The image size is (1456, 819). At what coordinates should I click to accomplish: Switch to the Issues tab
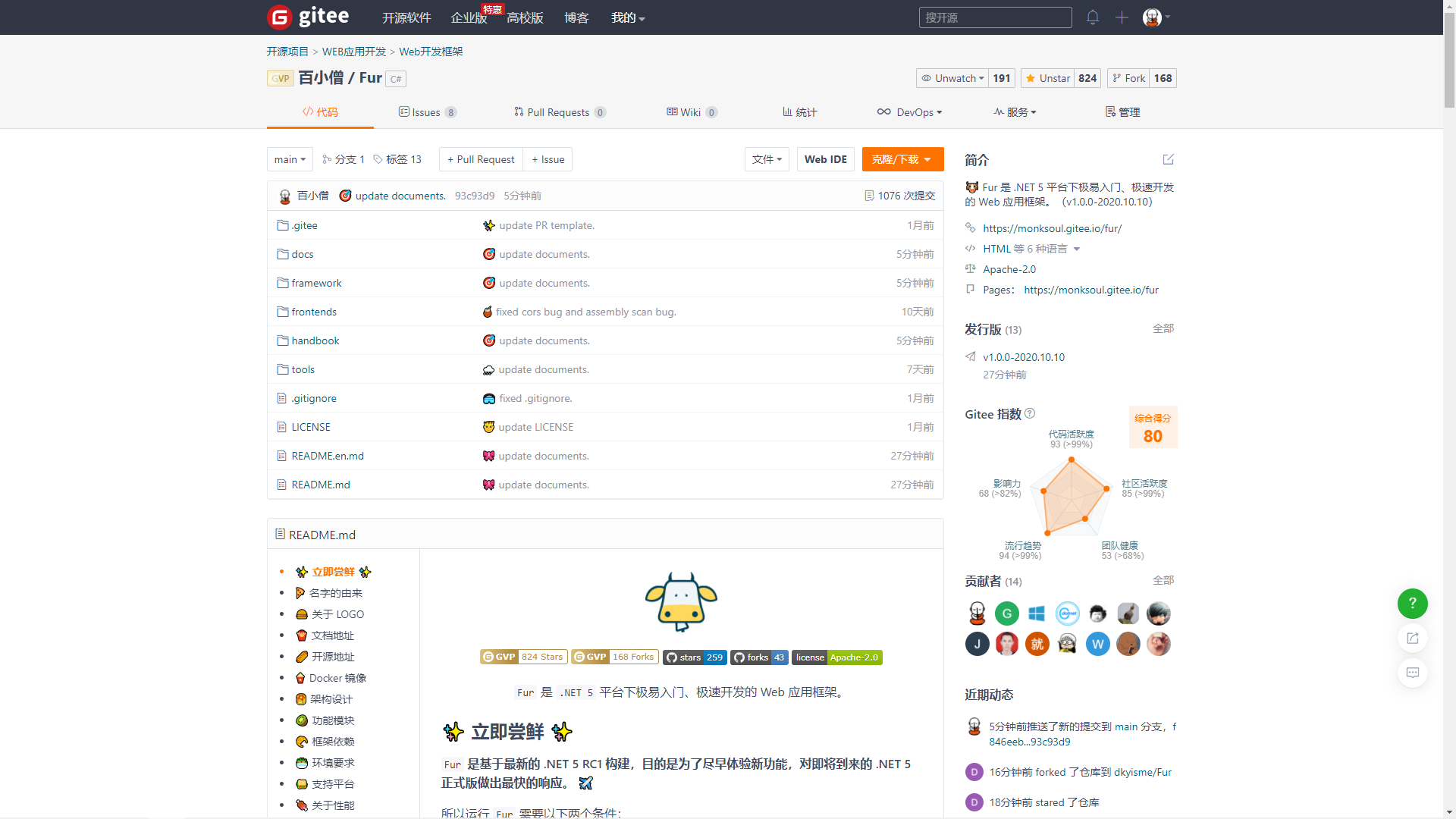pyautogui.click(x=427, y=112)
